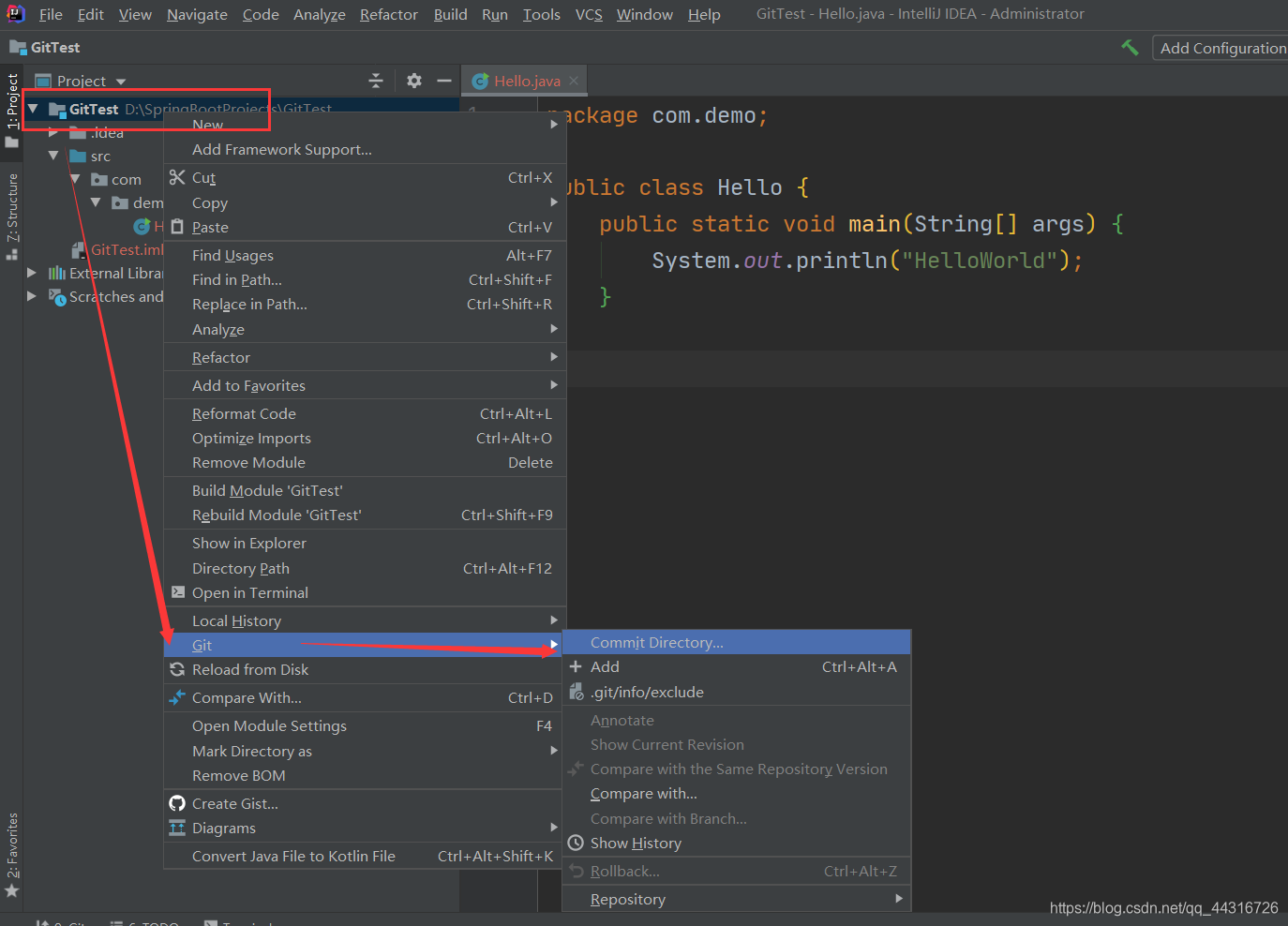Image resolution: width=1288 pixels, height=926 pixels.
Task: Select Directory Path entry
Action: point(365,568)
